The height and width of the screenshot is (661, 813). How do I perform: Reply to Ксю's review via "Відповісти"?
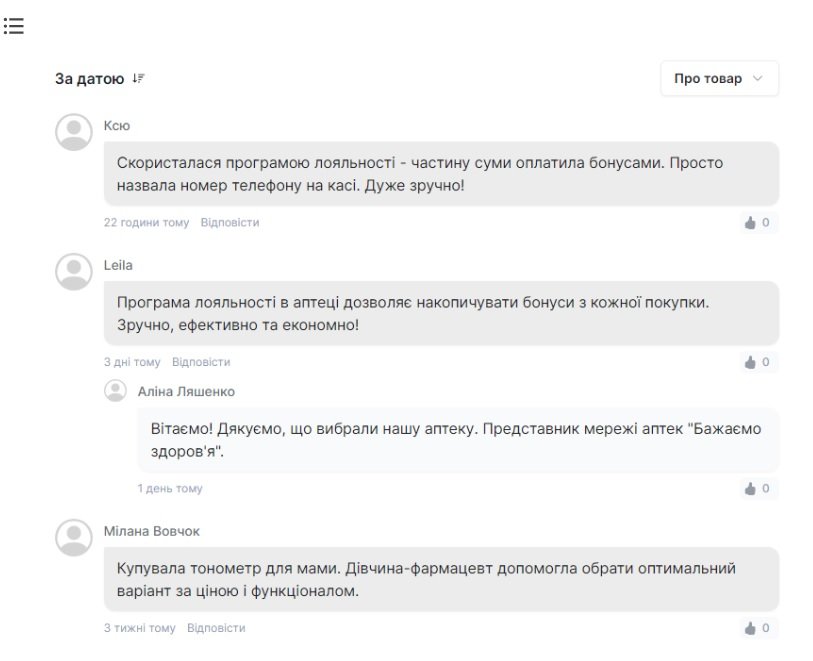[229, 223]
